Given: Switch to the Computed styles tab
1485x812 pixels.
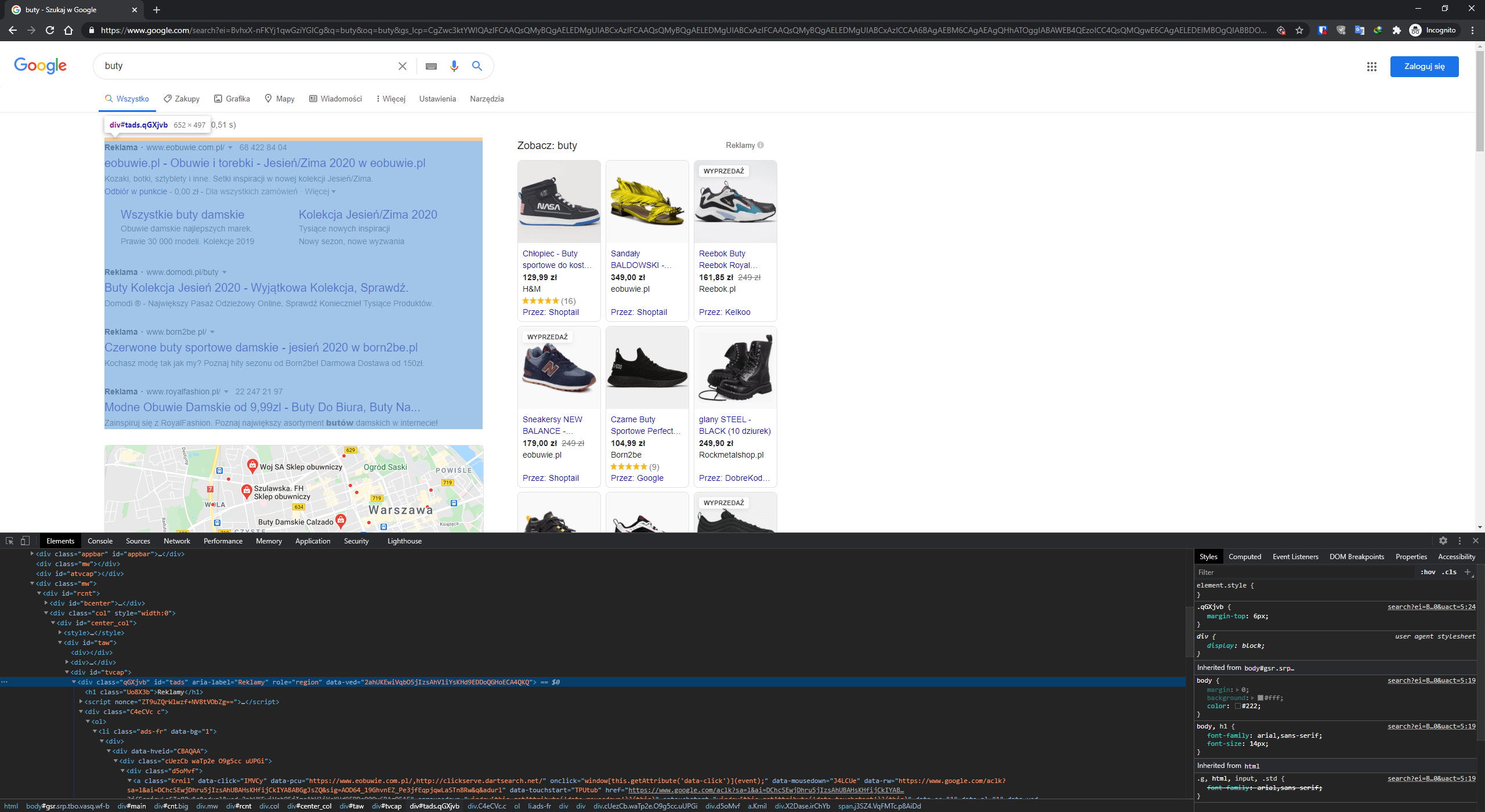Looking at the screenshot, I should tap(1245, 556).
